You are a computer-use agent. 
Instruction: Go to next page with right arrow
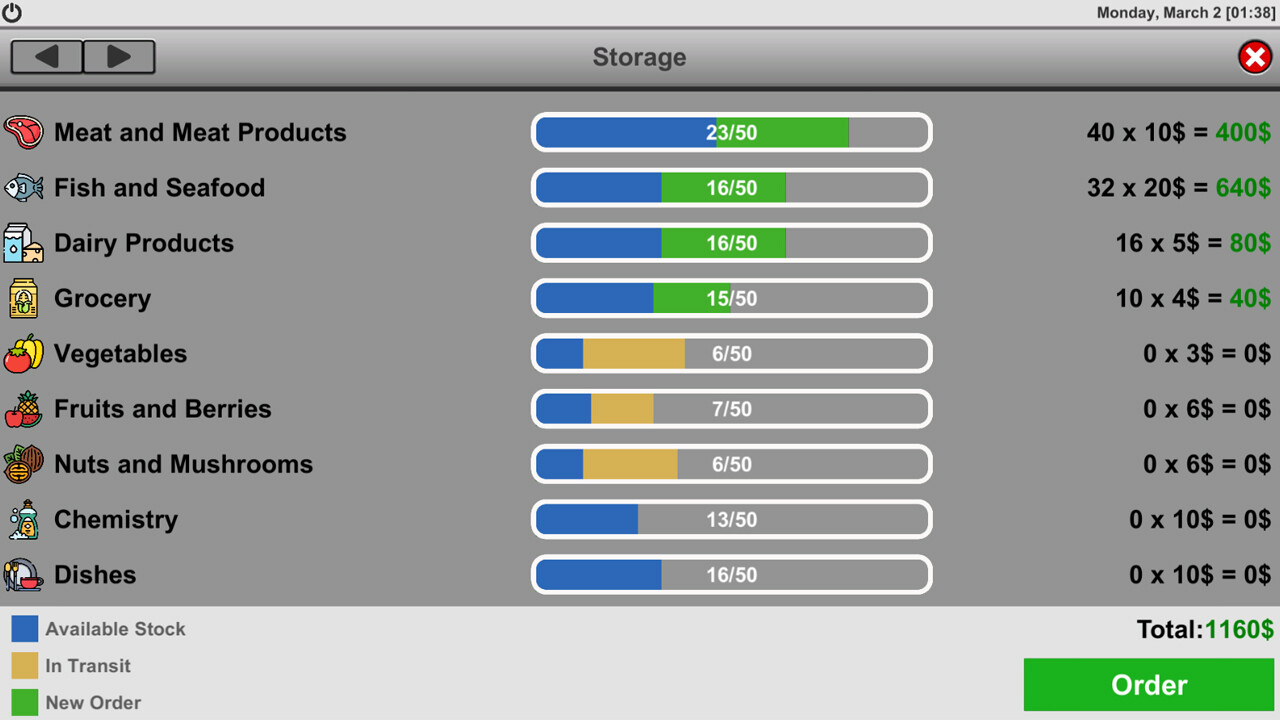(x=119, y=57)
